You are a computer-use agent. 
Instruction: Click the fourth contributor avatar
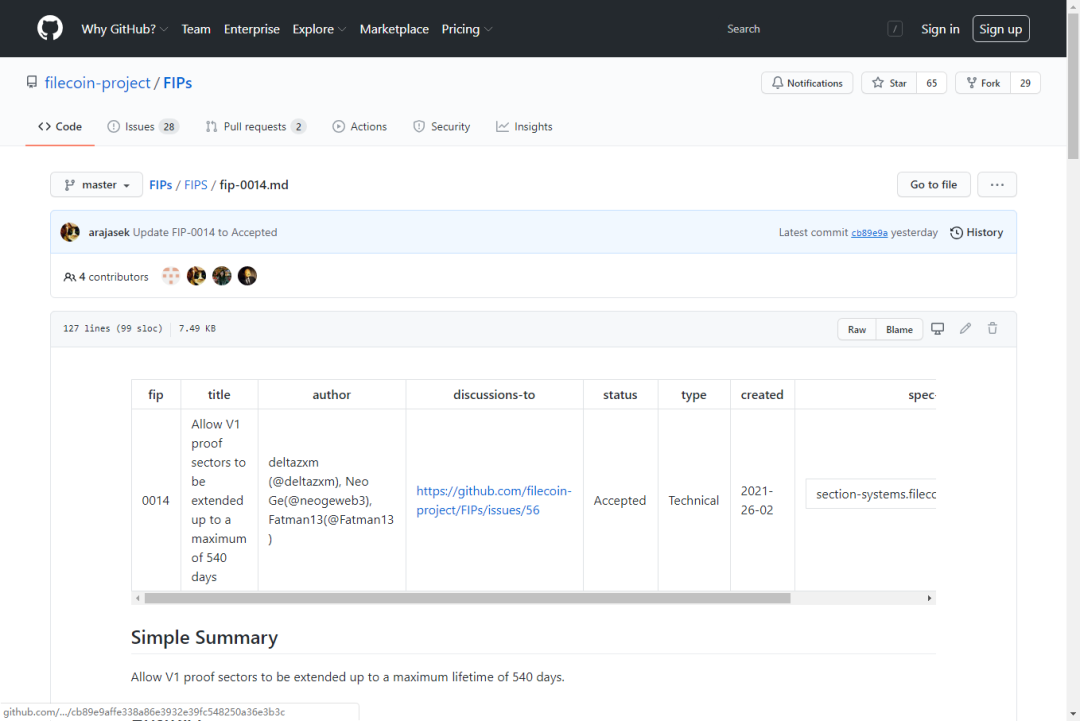[x=247, y=276]
